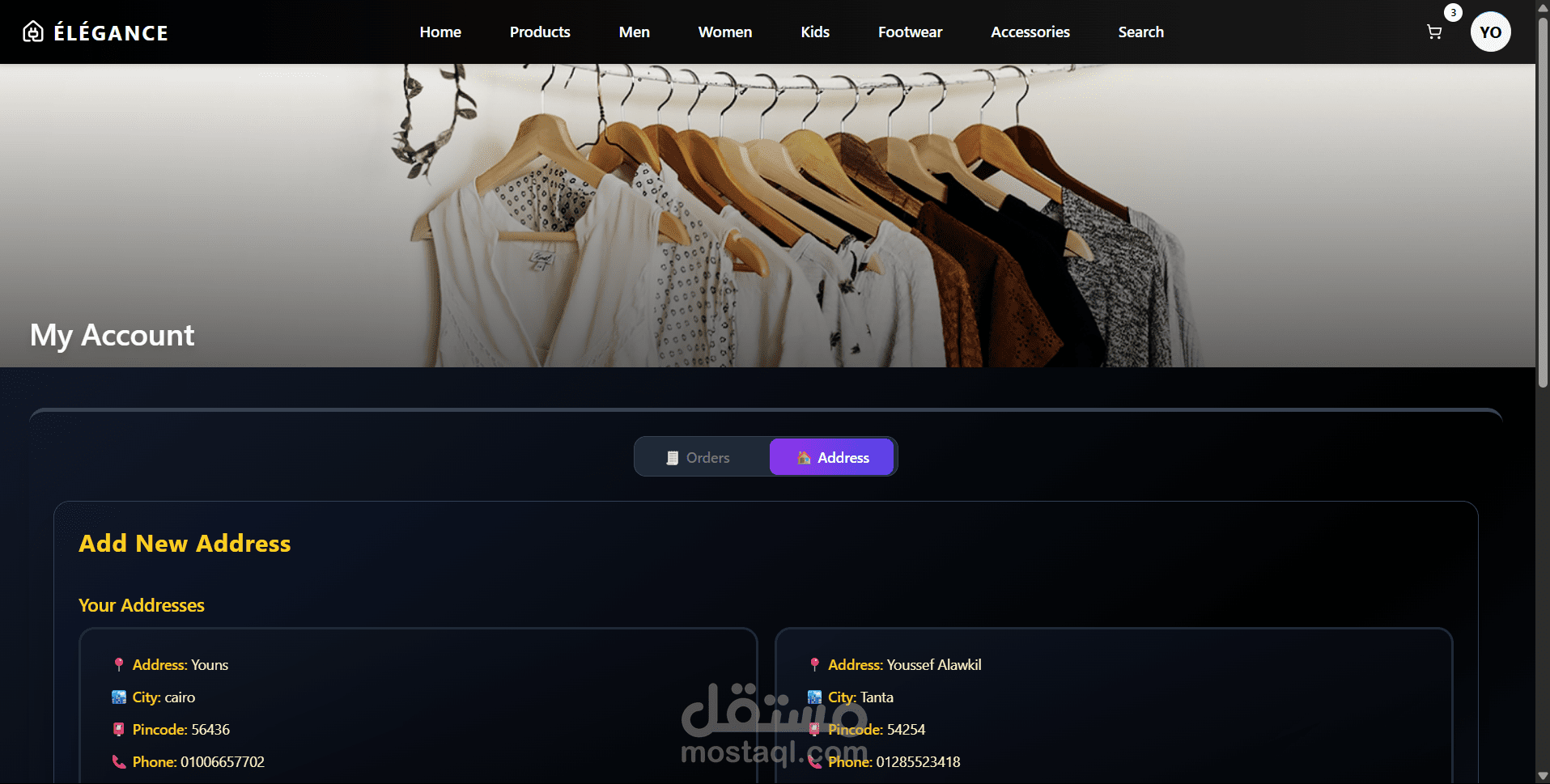
Task: Open the shopping cart icon
Action: [1434, 32]
